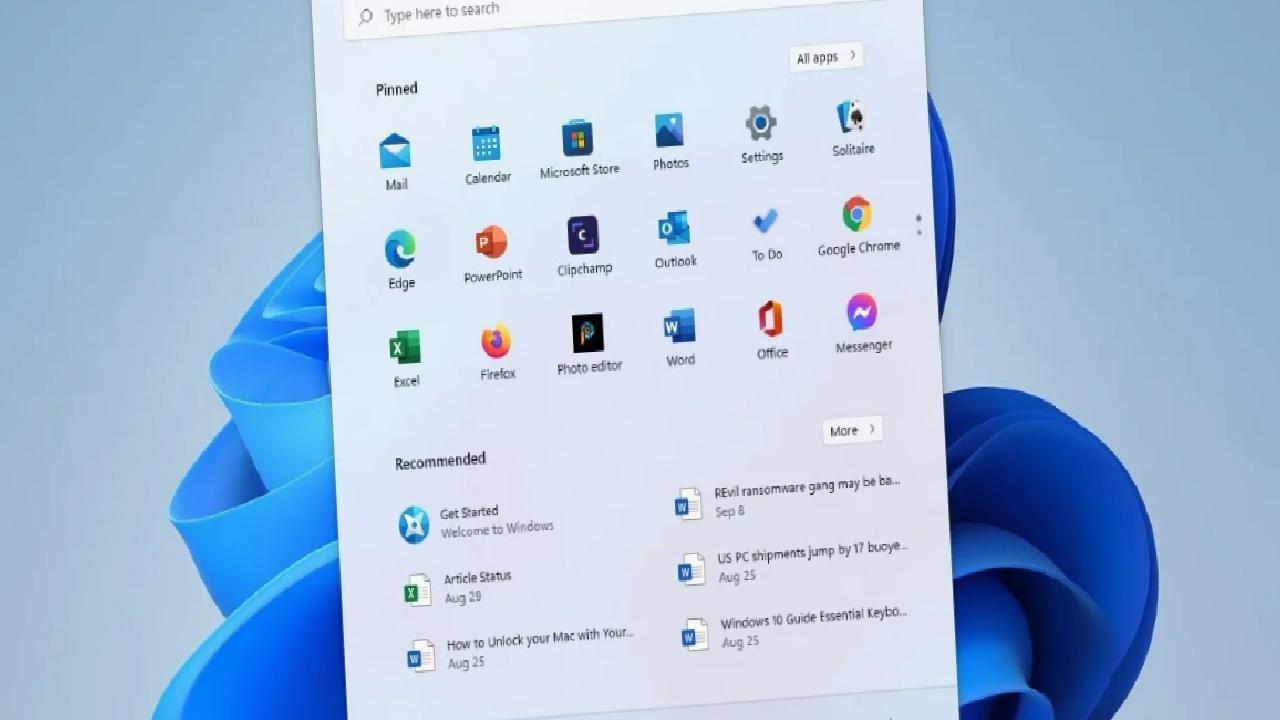This screenshot has height=720, width=1280.
Task: Click the Excel icon beside Article Status
Action: pyautogui.click(x=417, y=589)
